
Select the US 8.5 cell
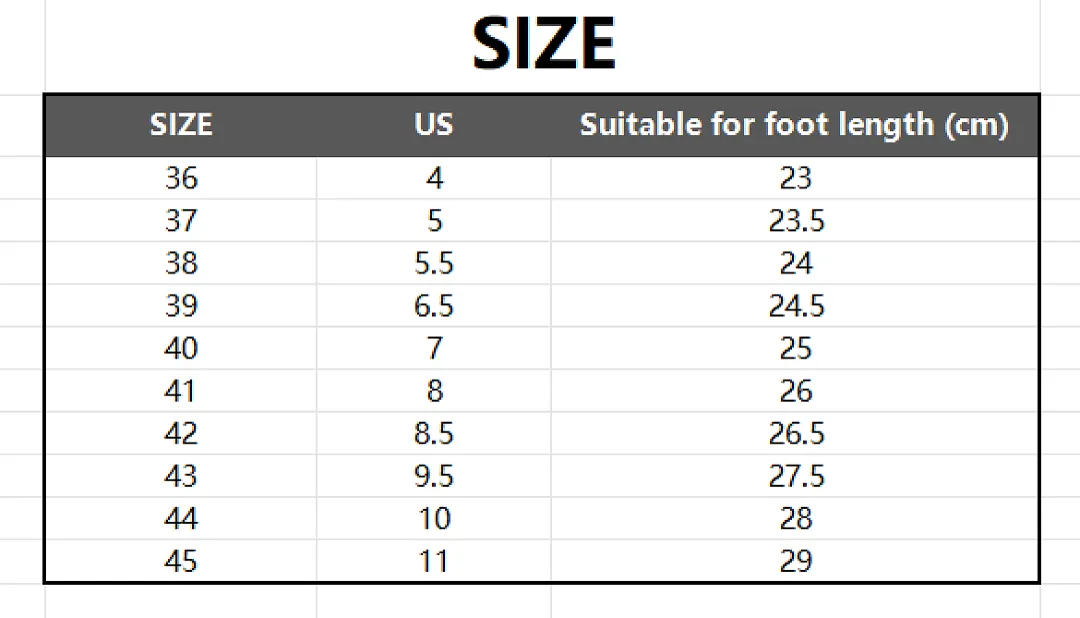pos(434,433)
